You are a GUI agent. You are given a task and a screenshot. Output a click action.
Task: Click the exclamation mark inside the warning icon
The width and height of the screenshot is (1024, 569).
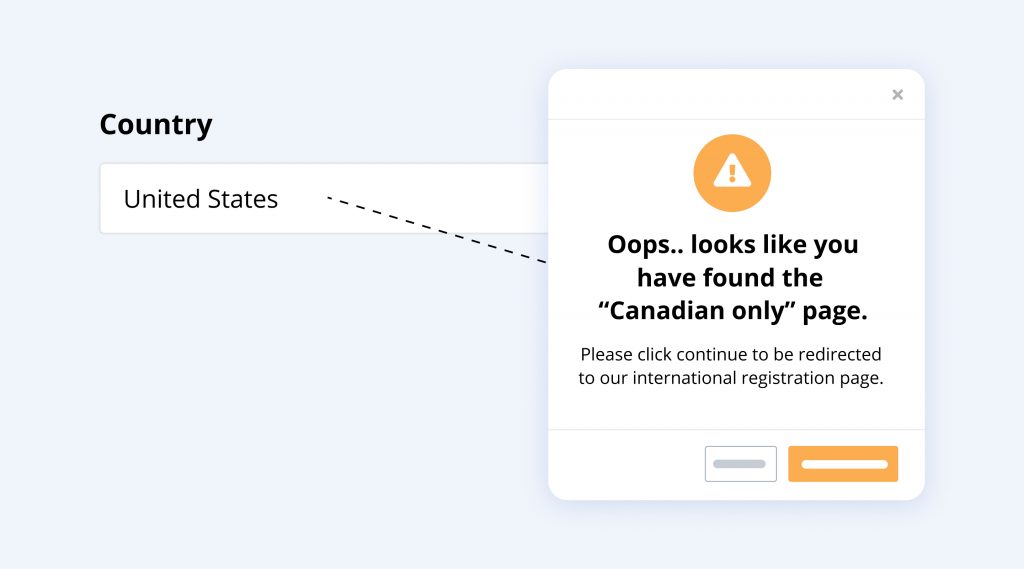[732, 173]
